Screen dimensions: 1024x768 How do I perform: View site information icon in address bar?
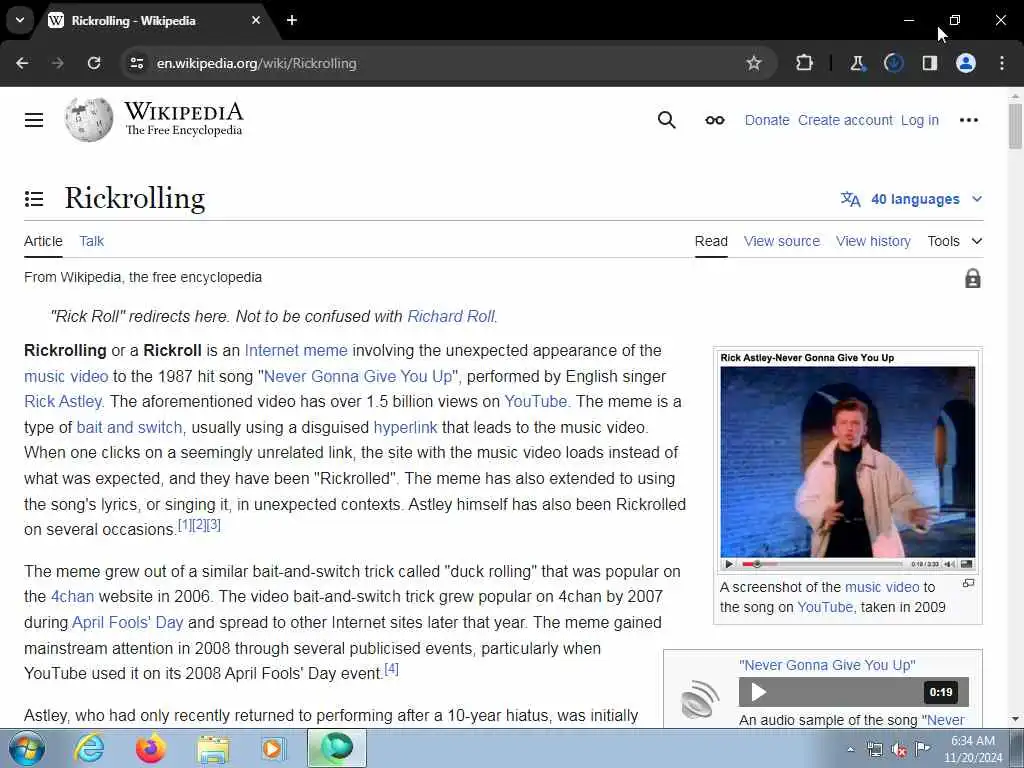136,63
